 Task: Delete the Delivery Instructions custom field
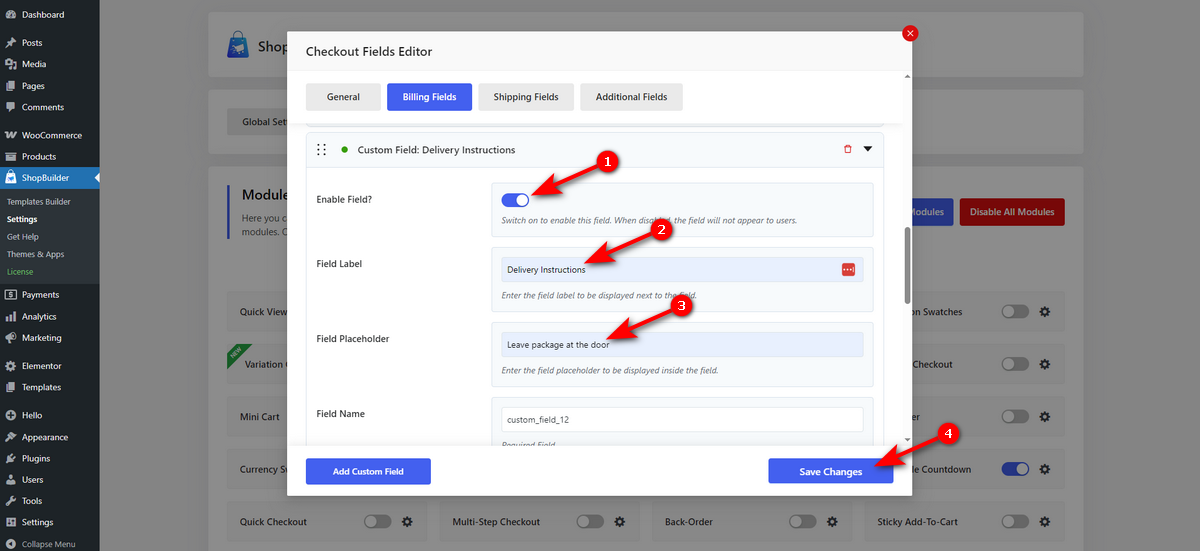(848, 149)
